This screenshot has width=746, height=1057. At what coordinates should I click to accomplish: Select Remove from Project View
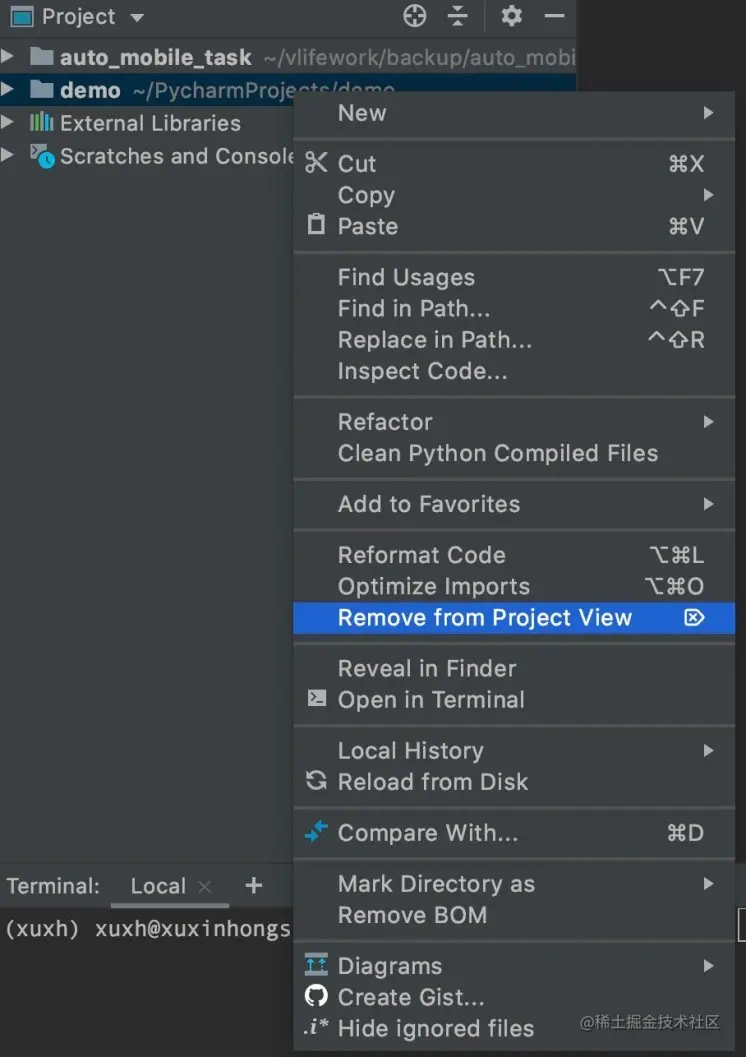(x=485, y=618)
